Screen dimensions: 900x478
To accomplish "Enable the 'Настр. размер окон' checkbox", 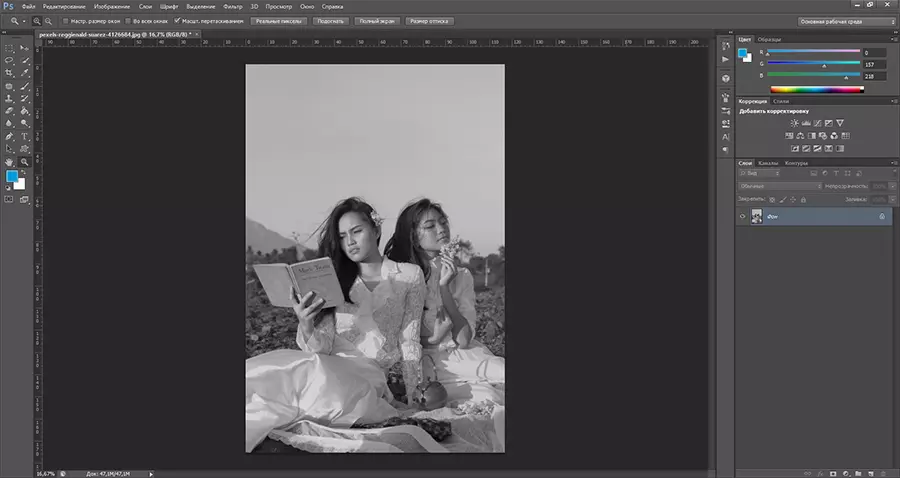I will click(x=66, y=20).
